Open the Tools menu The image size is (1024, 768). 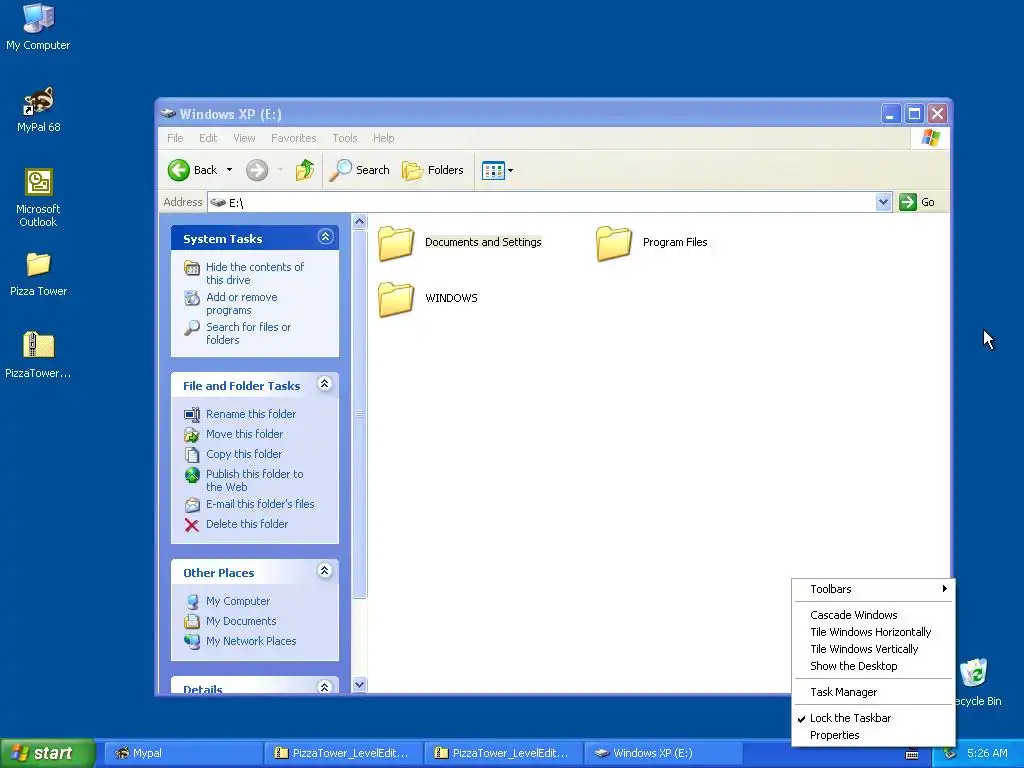click(345, 138)
